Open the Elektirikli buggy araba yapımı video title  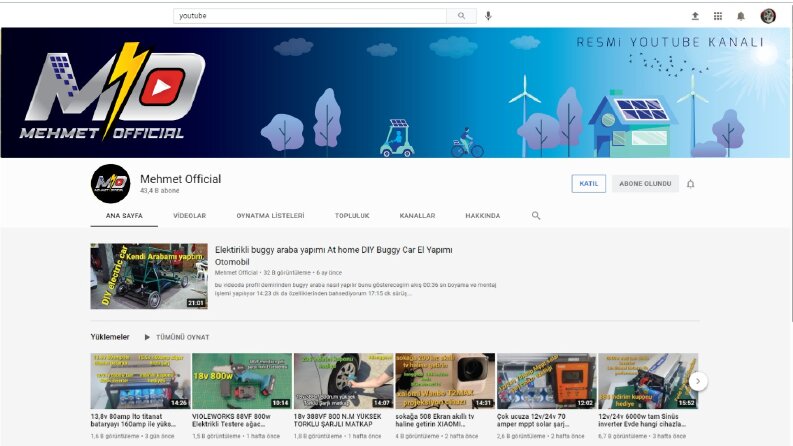tap(334, 255)
